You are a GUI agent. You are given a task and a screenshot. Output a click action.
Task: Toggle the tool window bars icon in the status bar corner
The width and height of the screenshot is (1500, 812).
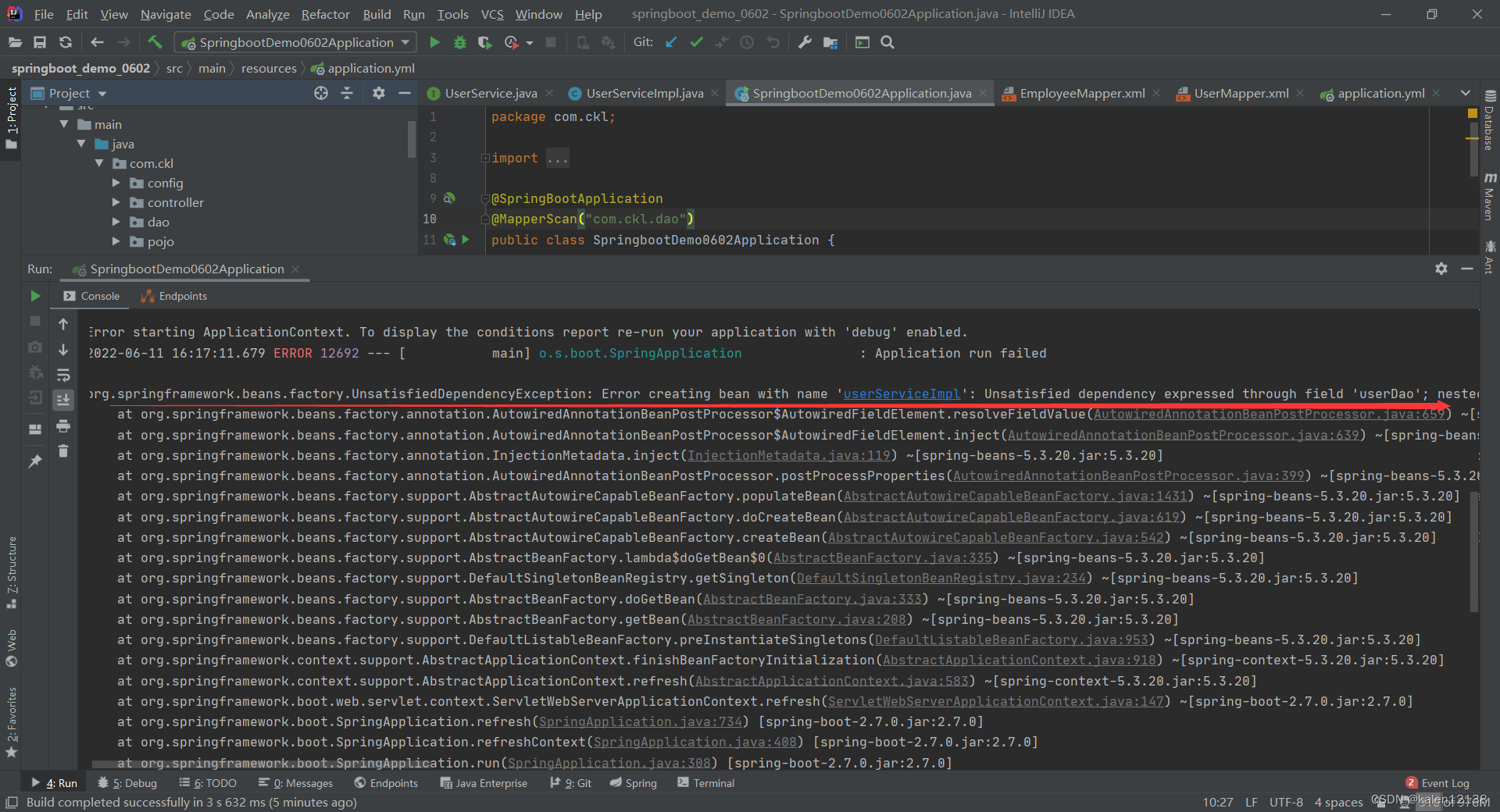coord(12,802)
